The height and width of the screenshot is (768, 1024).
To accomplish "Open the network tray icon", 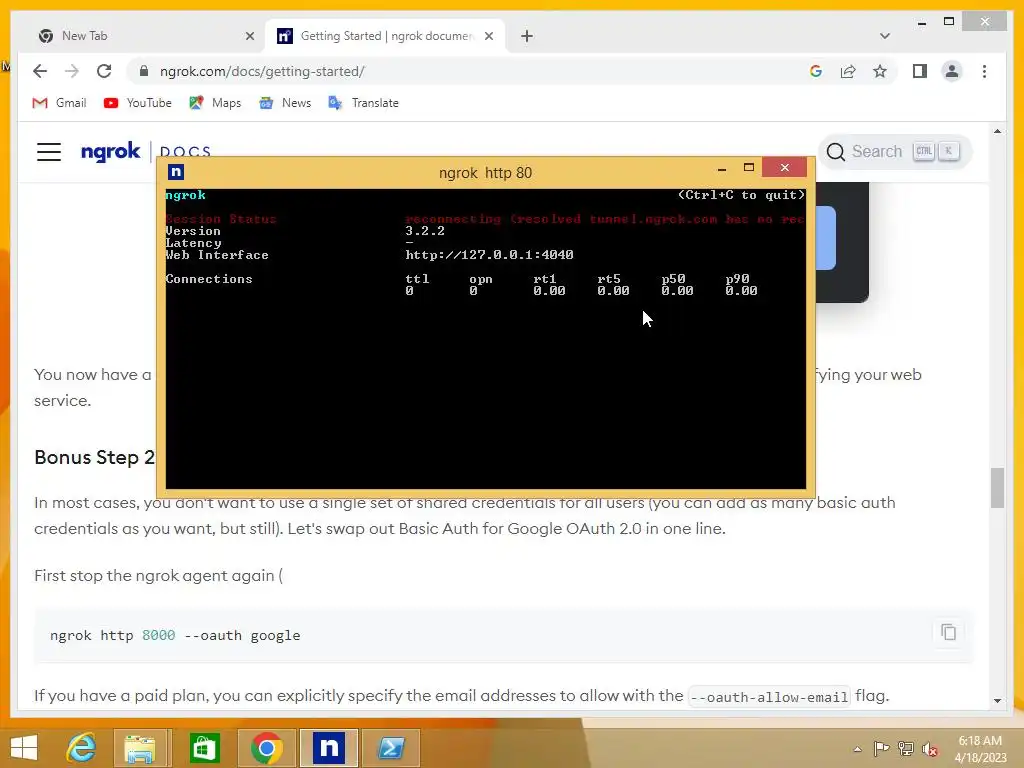I will click(x=905, y=749).
